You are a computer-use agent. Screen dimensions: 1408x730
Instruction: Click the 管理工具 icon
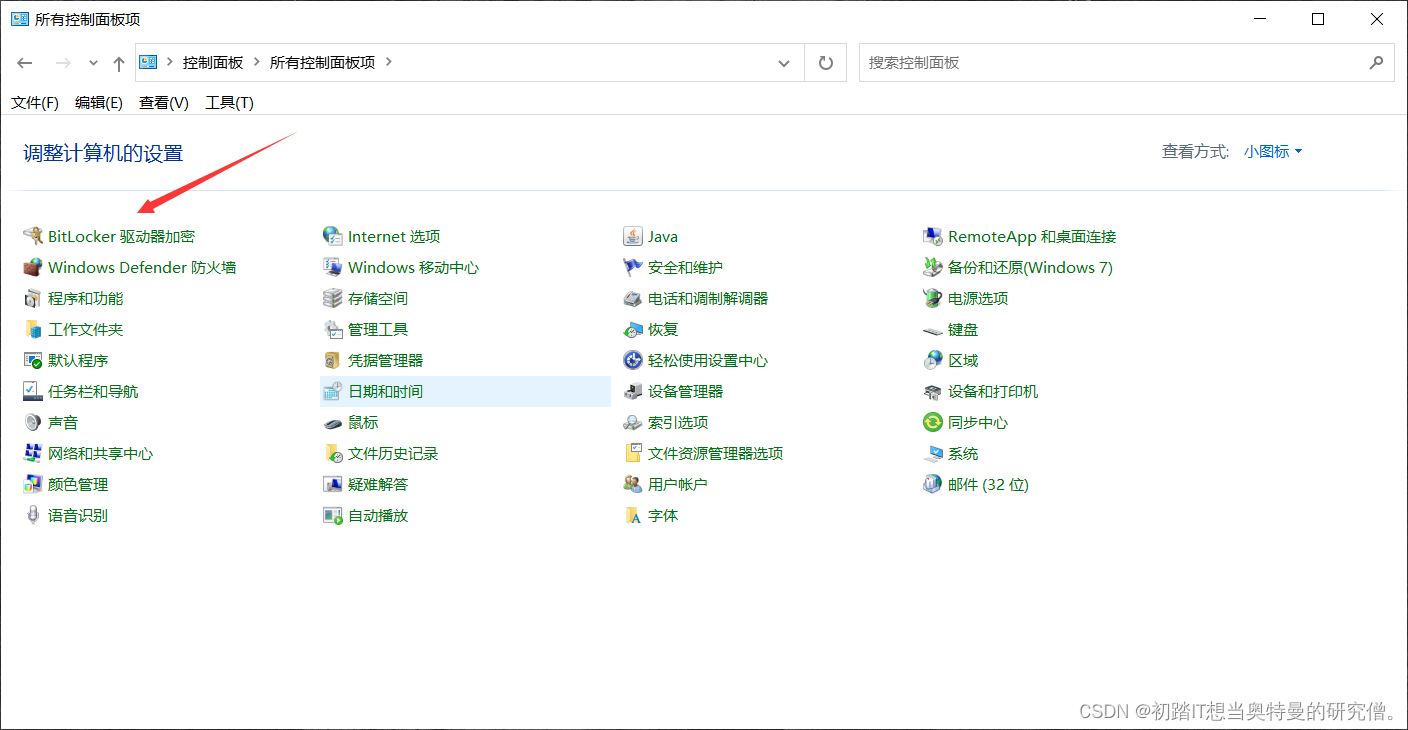tap(333, 330)
